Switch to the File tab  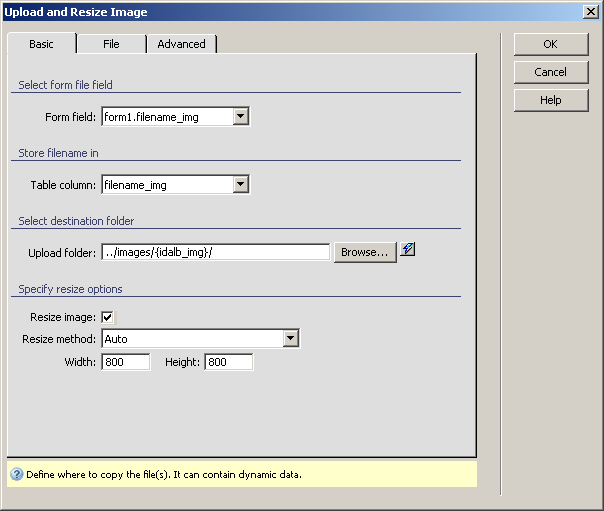pos(111,44)
